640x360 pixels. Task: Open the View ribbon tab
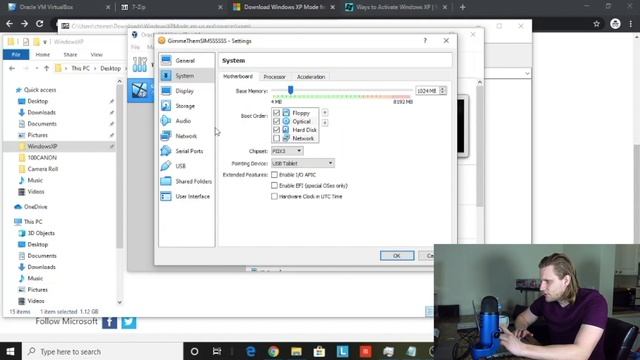97,54
